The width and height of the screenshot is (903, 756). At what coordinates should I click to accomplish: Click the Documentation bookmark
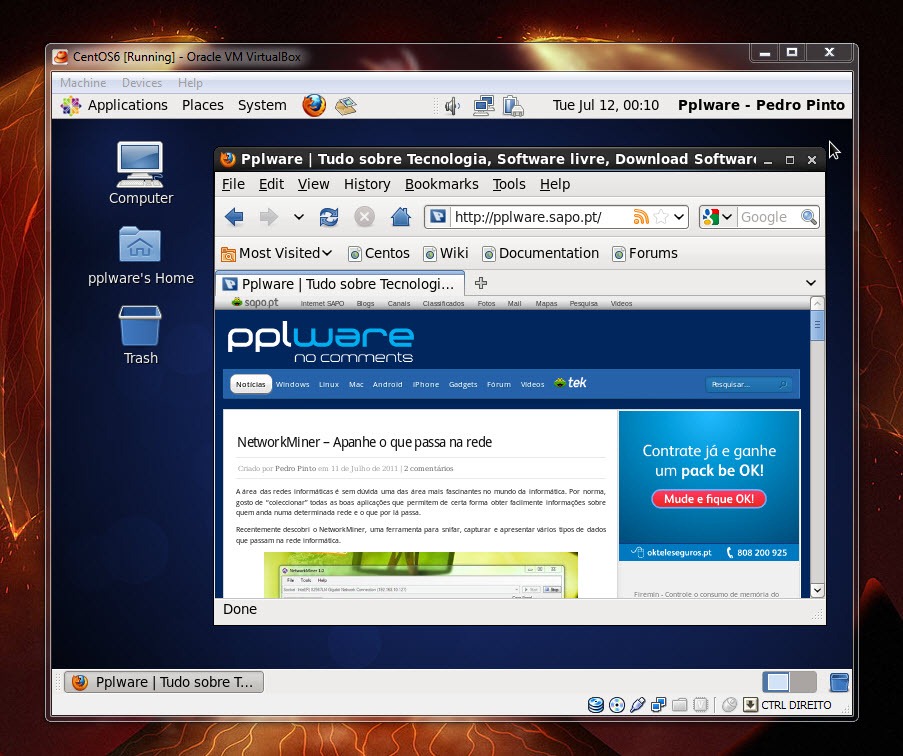[x=541, y=253]
